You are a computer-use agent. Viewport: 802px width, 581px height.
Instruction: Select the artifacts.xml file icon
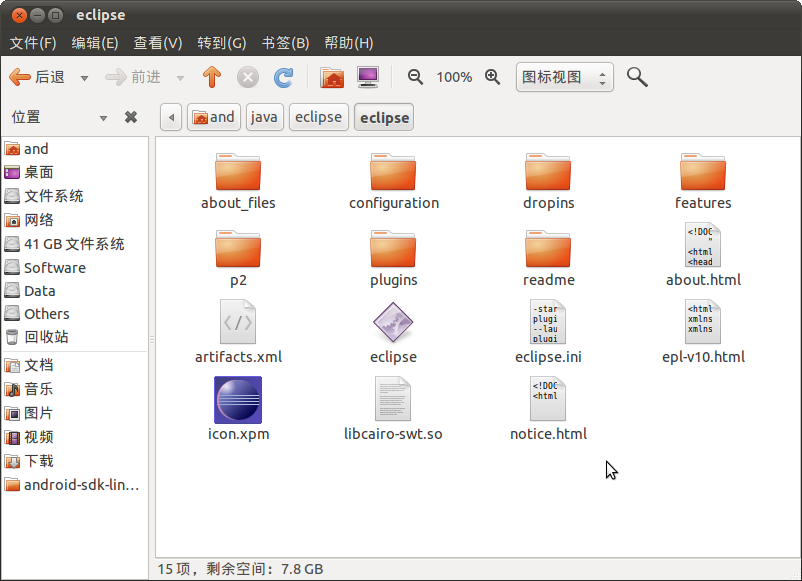(238, 322)
